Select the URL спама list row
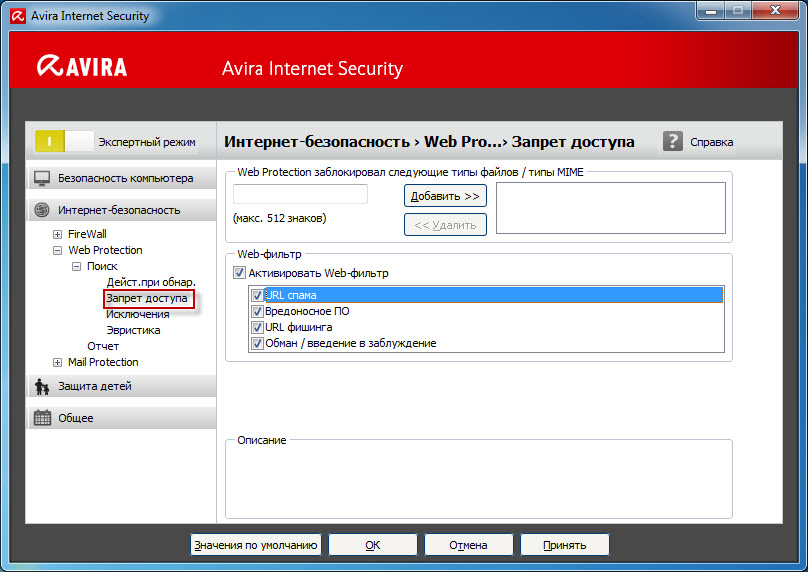Image resolution: width=808 pixels, height=572 pixels. (x=486, y=295)
